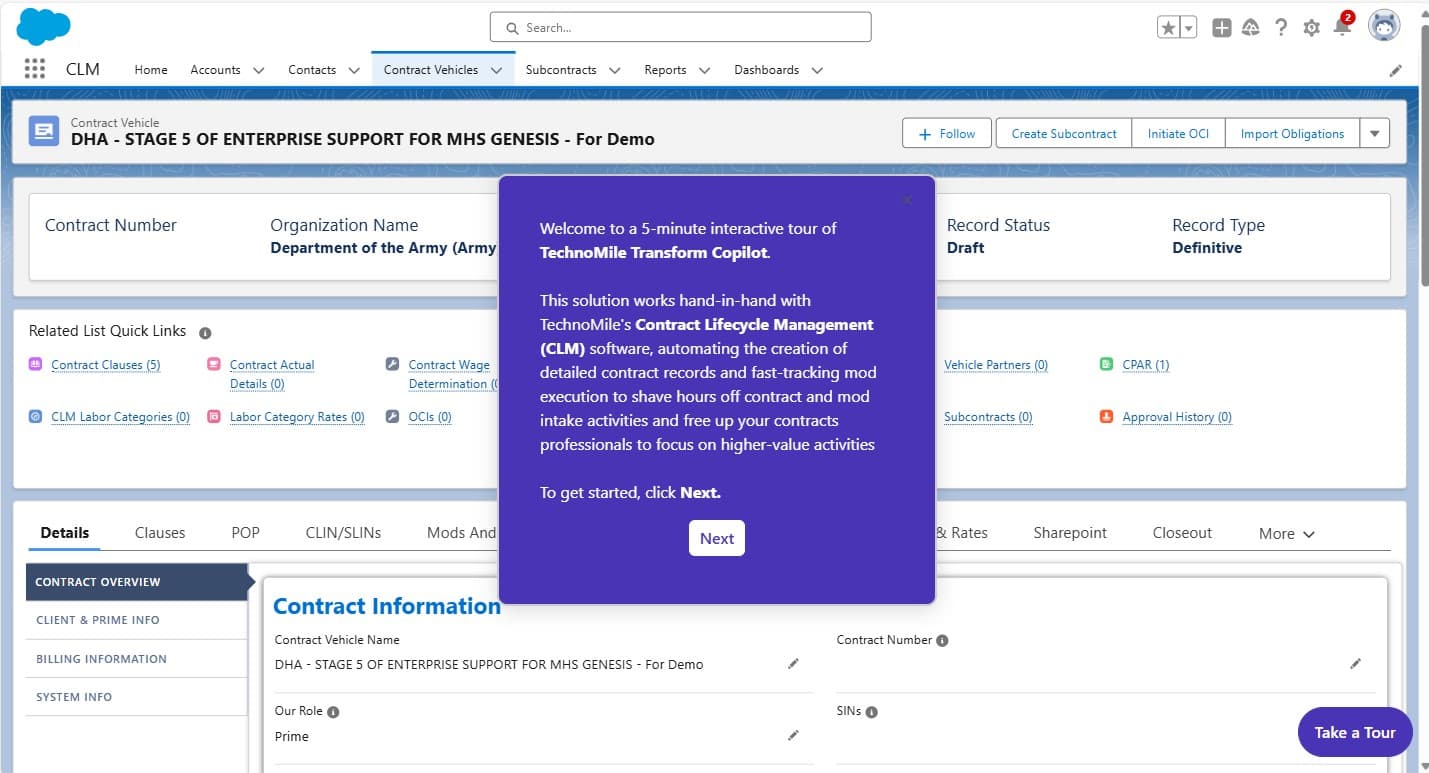This screenshot has width=1429, height=773.
Task: Click the Help question mark icon
Action: [x=1281, y=28]
